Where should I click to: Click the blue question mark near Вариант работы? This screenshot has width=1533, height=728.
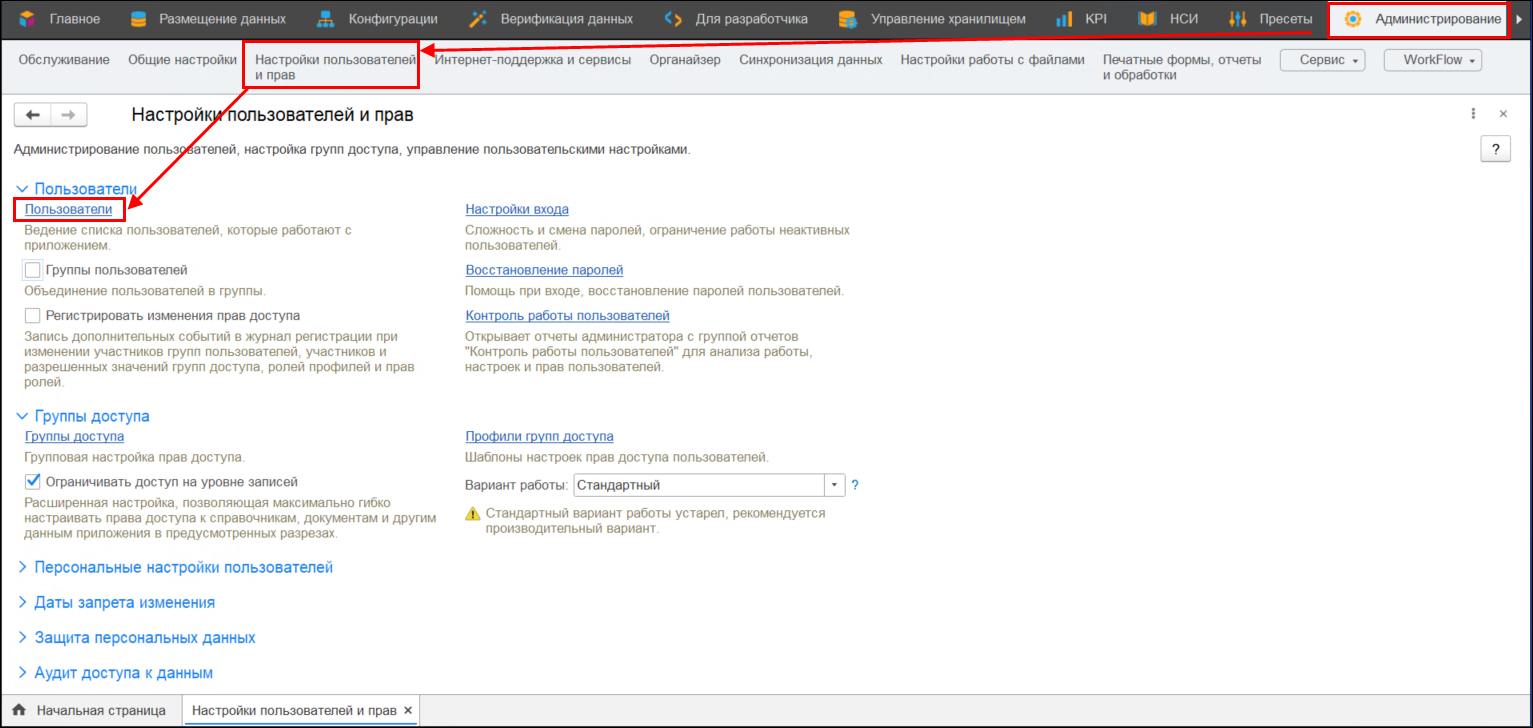tap(855, 485)
